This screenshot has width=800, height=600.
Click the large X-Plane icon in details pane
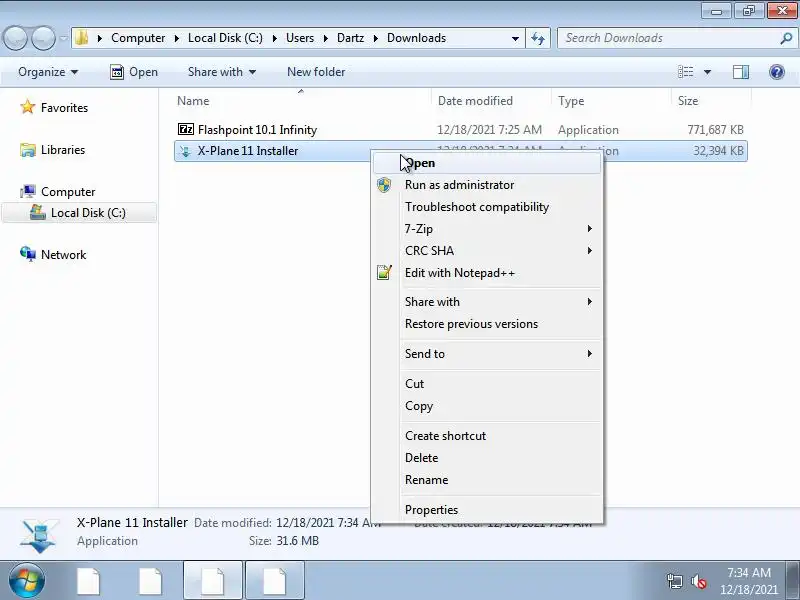click(39, 536)
